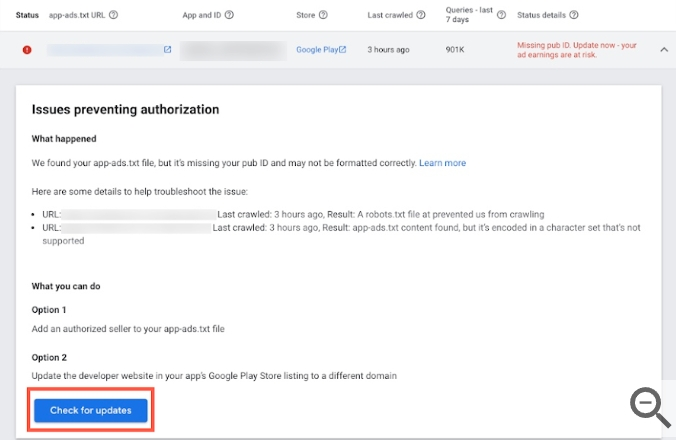Click the app-ads.txt URL column header
This screenshot has height=440, width=676.
click(x=77, y=15)
